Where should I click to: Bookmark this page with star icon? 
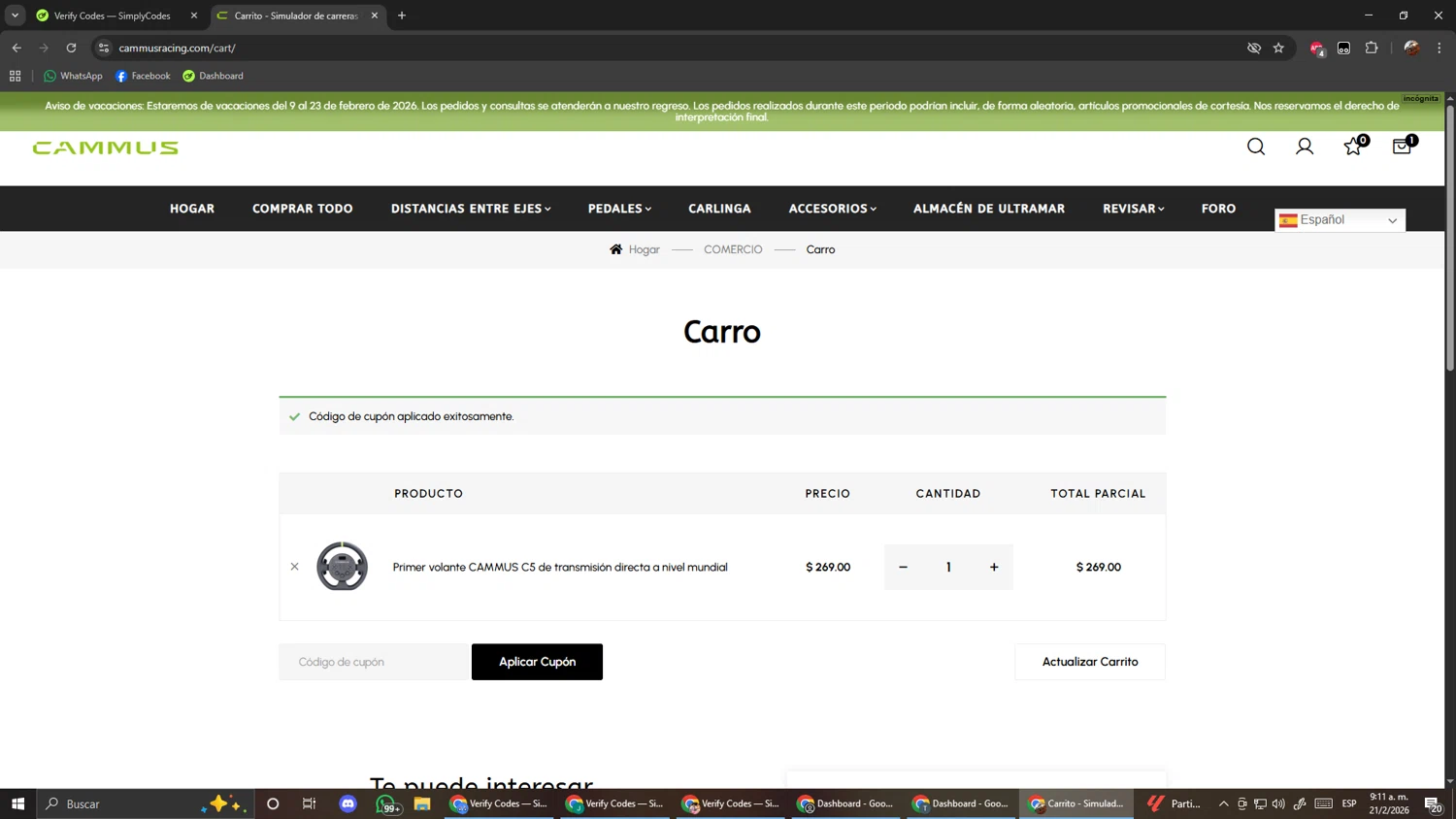[x=1278, y=48]
